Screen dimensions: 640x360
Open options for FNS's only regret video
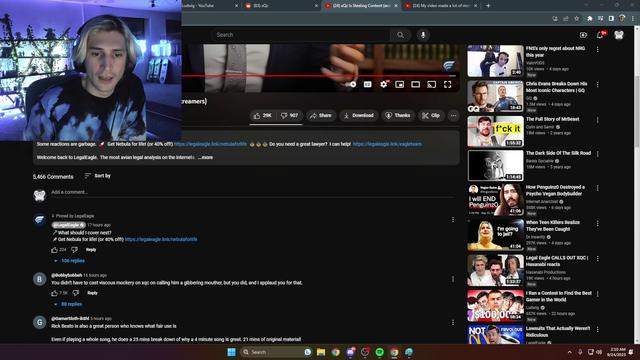point(598,49)
